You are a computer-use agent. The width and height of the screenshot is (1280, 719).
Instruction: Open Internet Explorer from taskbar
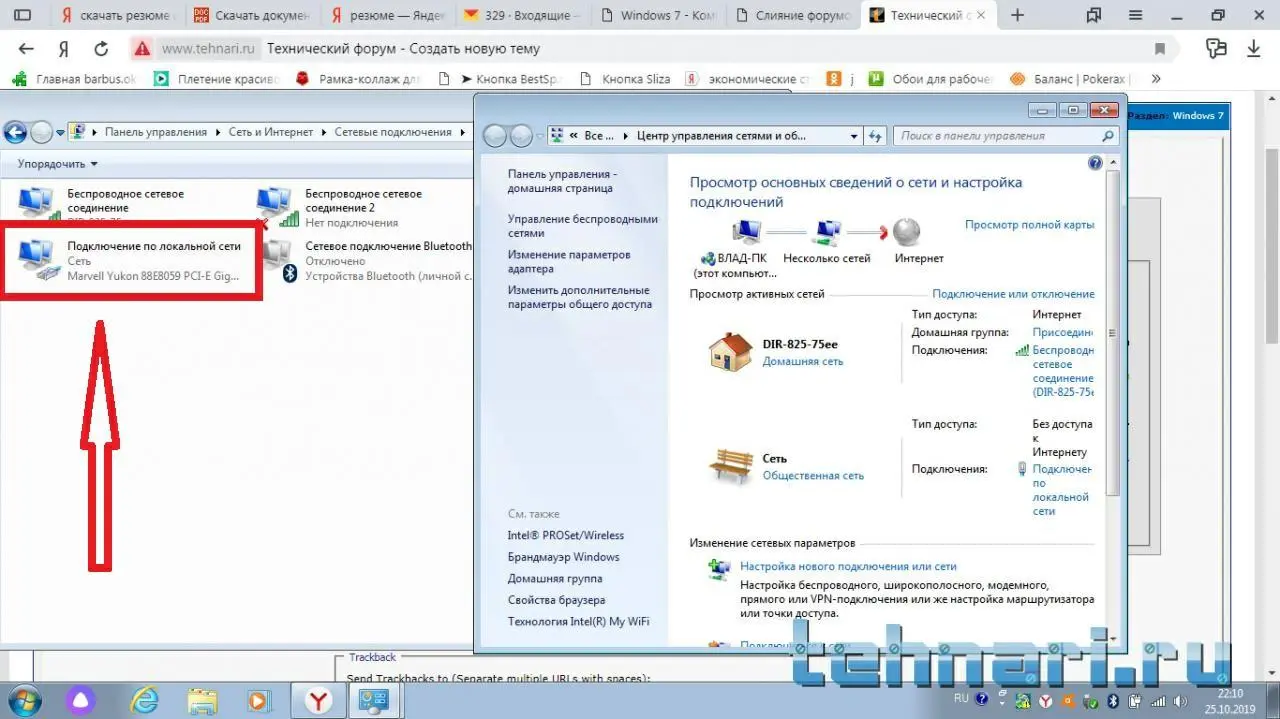click(x=146, y=699)
